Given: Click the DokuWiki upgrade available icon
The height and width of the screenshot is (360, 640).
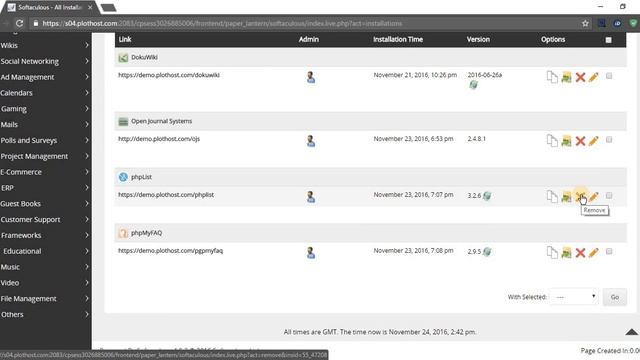Looking at the screenshot, I should click(473, 84).
